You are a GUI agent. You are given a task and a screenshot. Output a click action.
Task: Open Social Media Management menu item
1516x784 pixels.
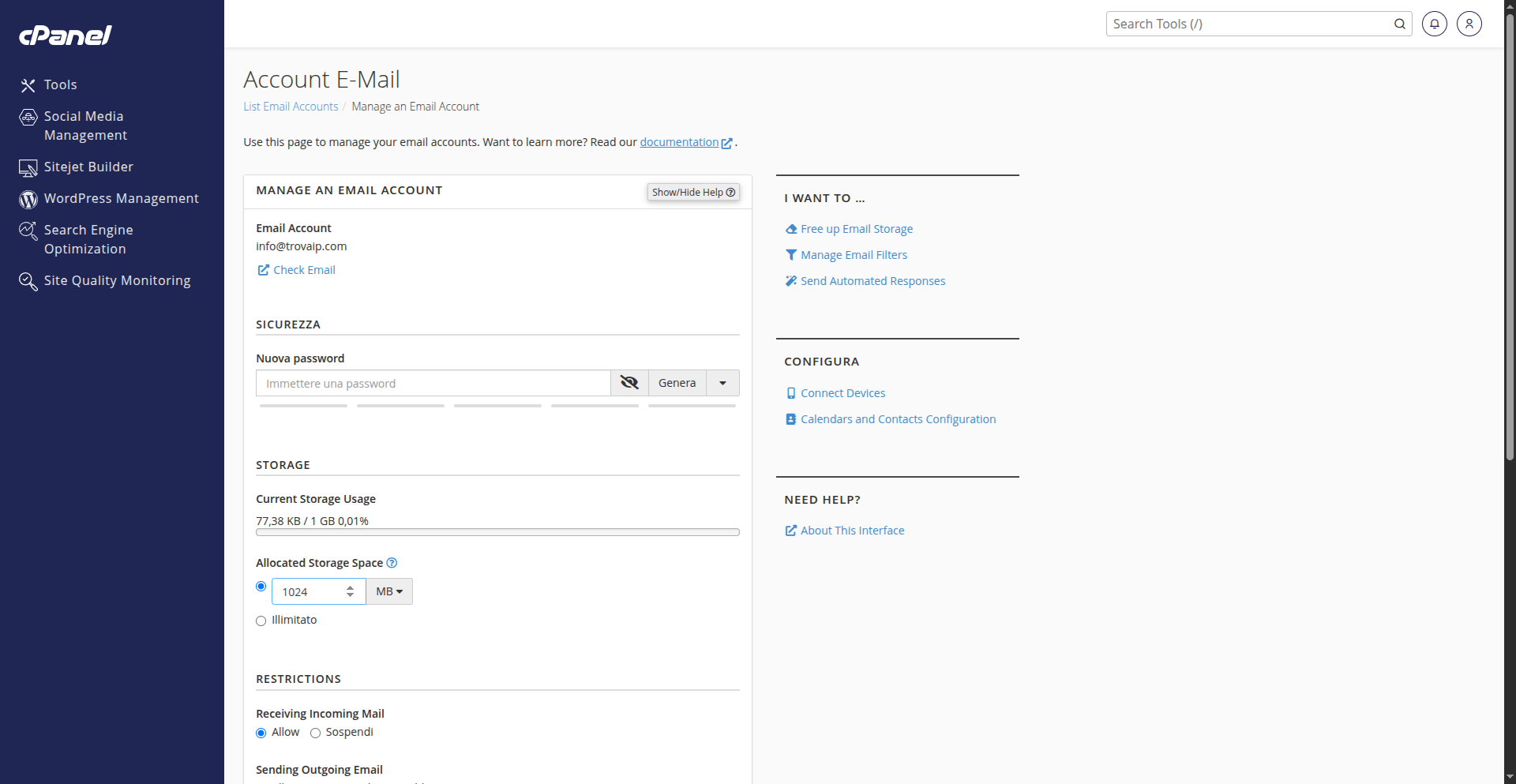point(85,126)
